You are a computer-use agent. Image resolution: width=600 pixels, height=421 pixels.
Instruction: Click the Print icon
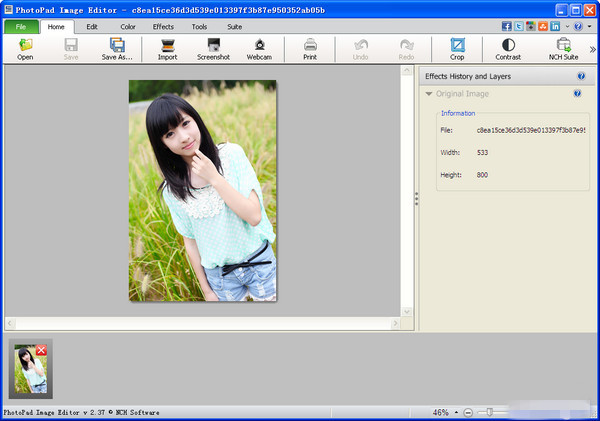coord(310,46)
